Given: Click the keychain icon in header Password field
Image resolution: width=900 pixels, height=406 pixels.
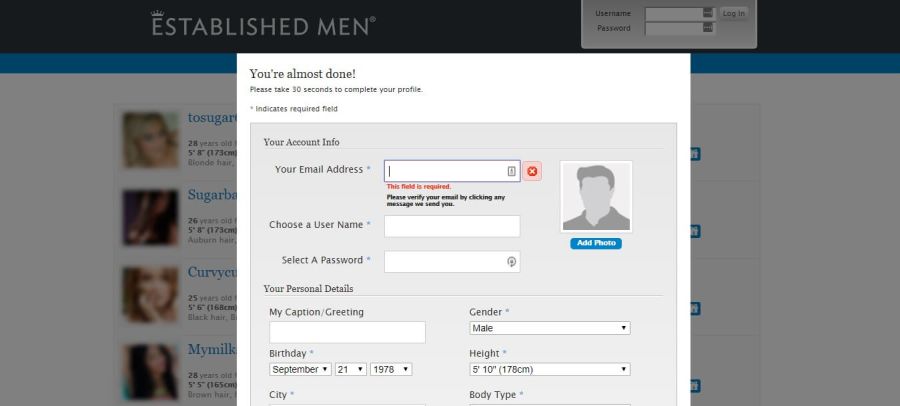Looking at the screenshot, I should [708, 28].
